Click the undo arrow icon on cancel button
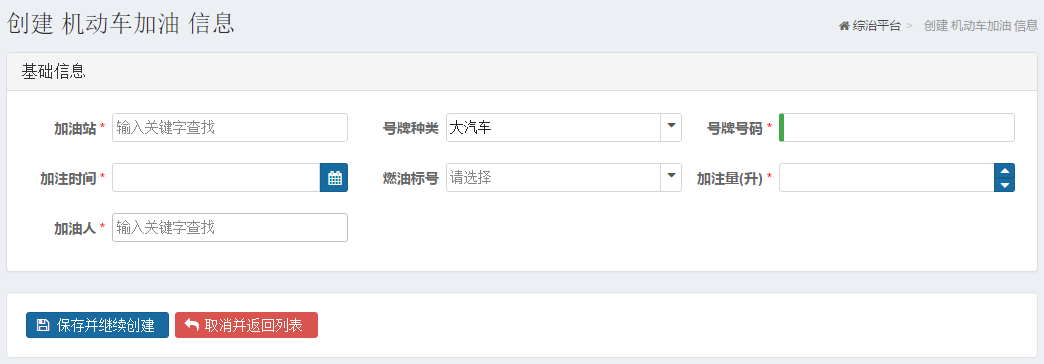 [192, 325]
